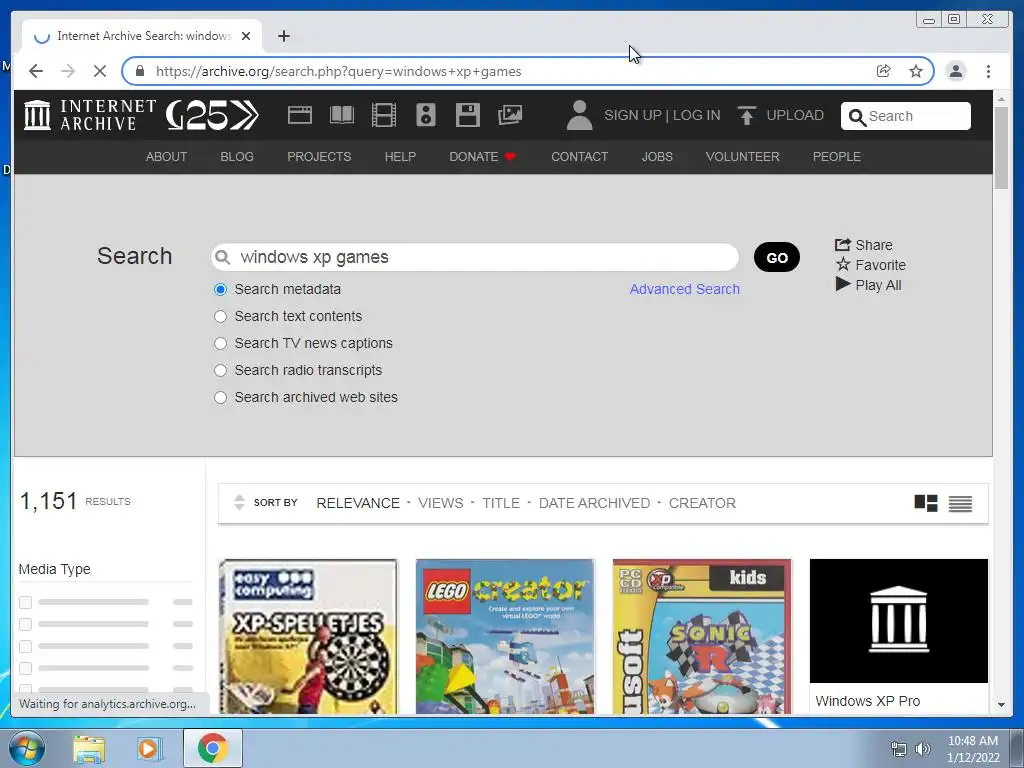Open the PROJECTS menu item

[x=319, y=157]
